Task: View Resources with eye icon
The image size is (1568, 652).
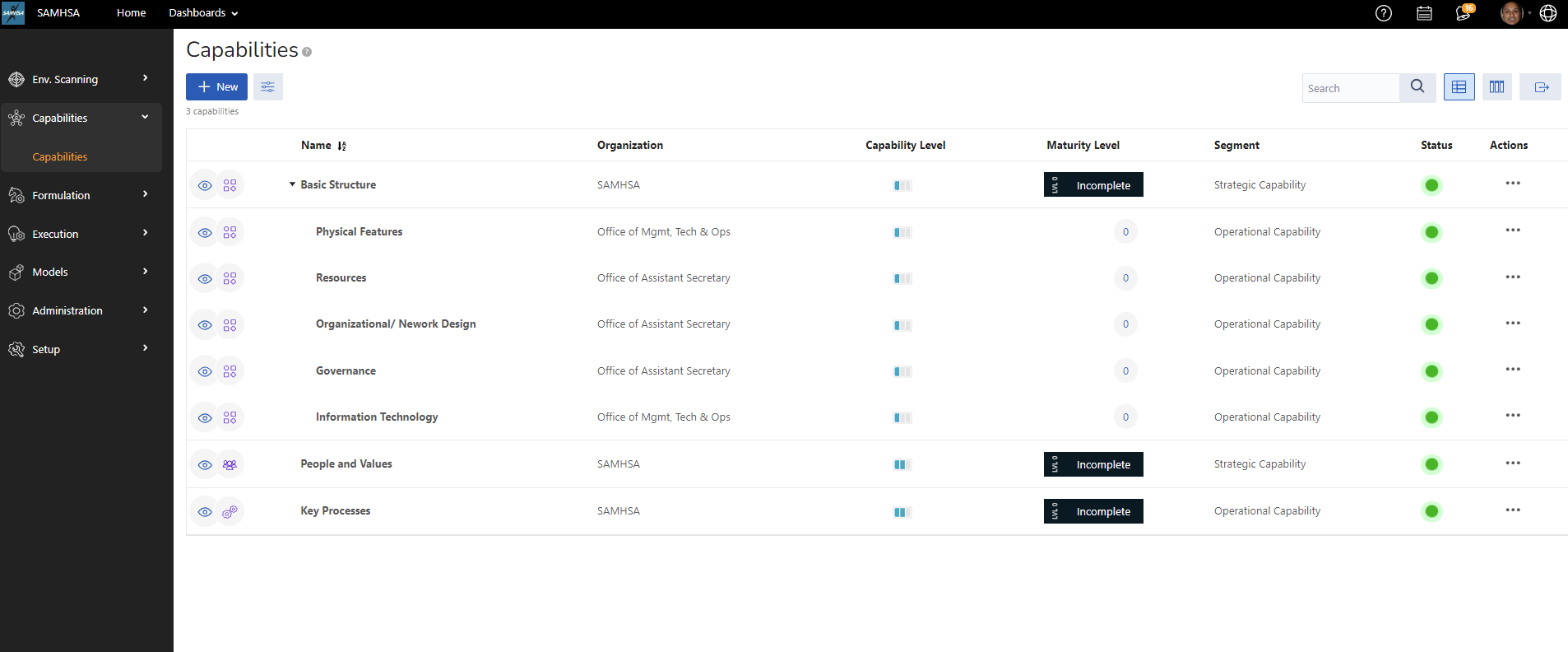Action: click(x=205, y=278)
